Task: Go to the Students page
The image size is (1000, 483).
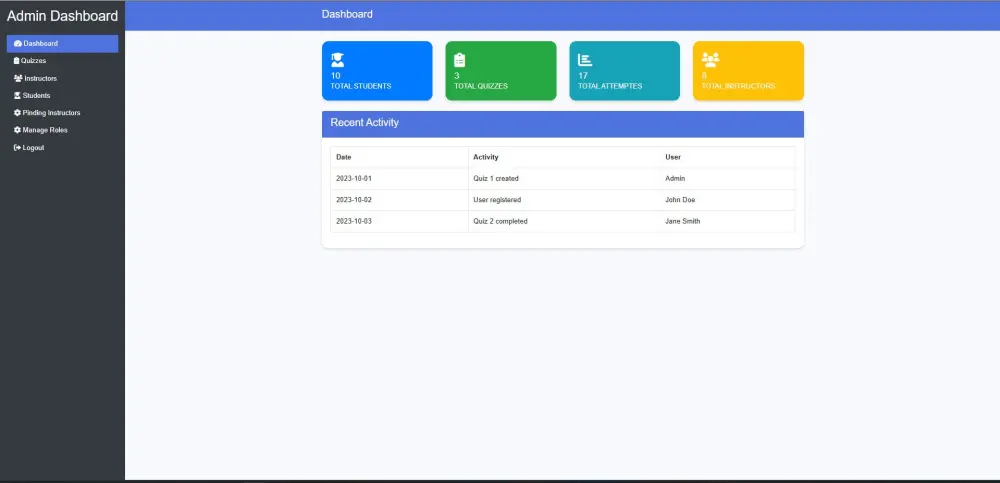Action: point(62,96)
